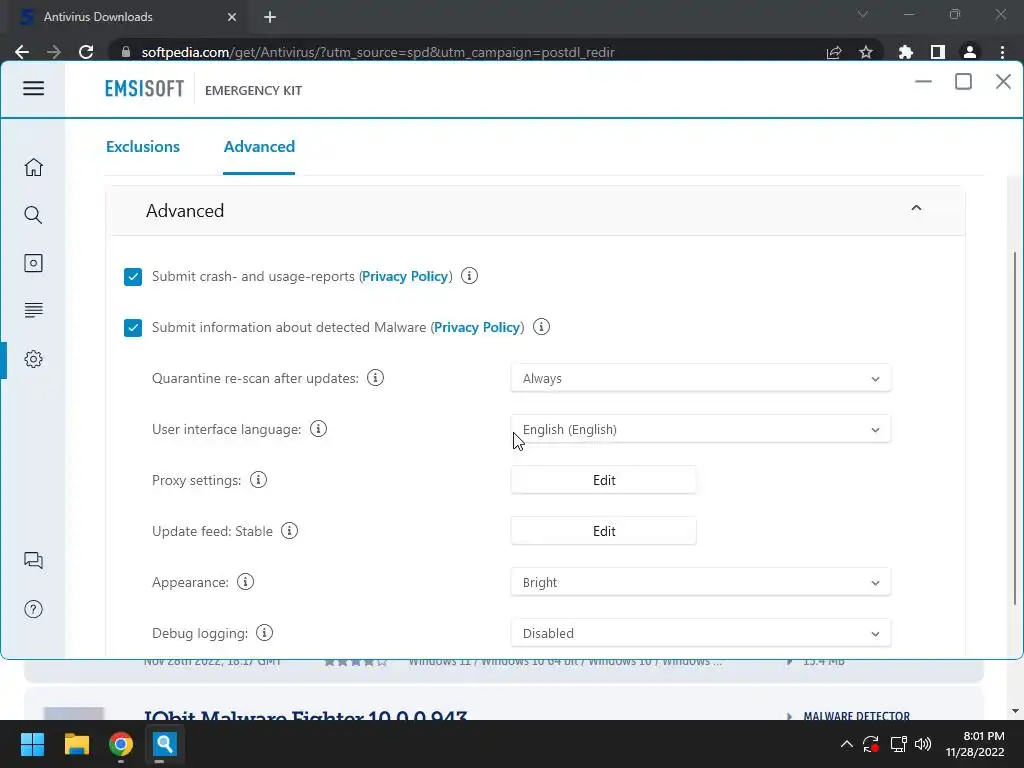Open the Quarantine icon in sidebar

[x=33, y=263]
